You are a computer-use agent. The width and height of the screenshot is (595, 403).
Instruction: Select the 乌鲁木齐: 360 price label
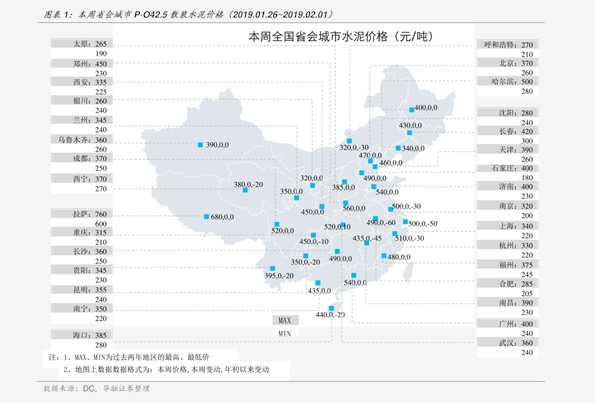[82, 140]
